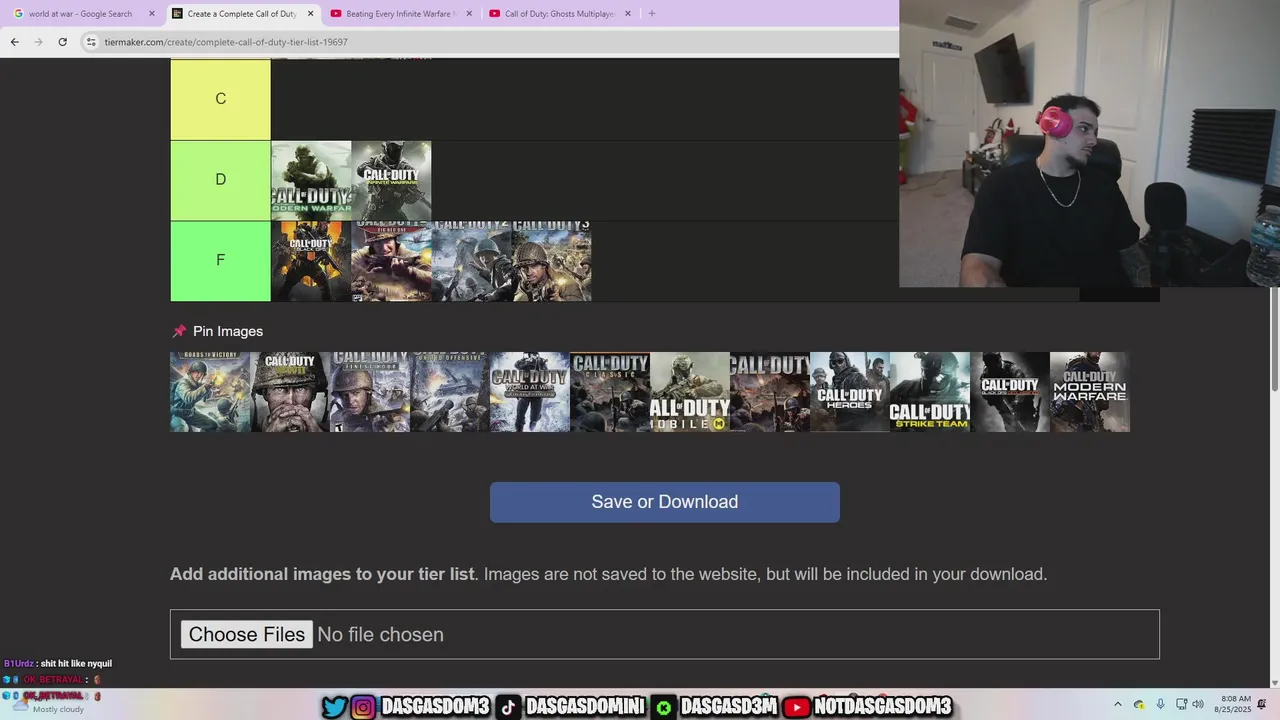
Task: Pick the Modern Warfare 2019 cover in image pool
Action: pos(1090,392)
